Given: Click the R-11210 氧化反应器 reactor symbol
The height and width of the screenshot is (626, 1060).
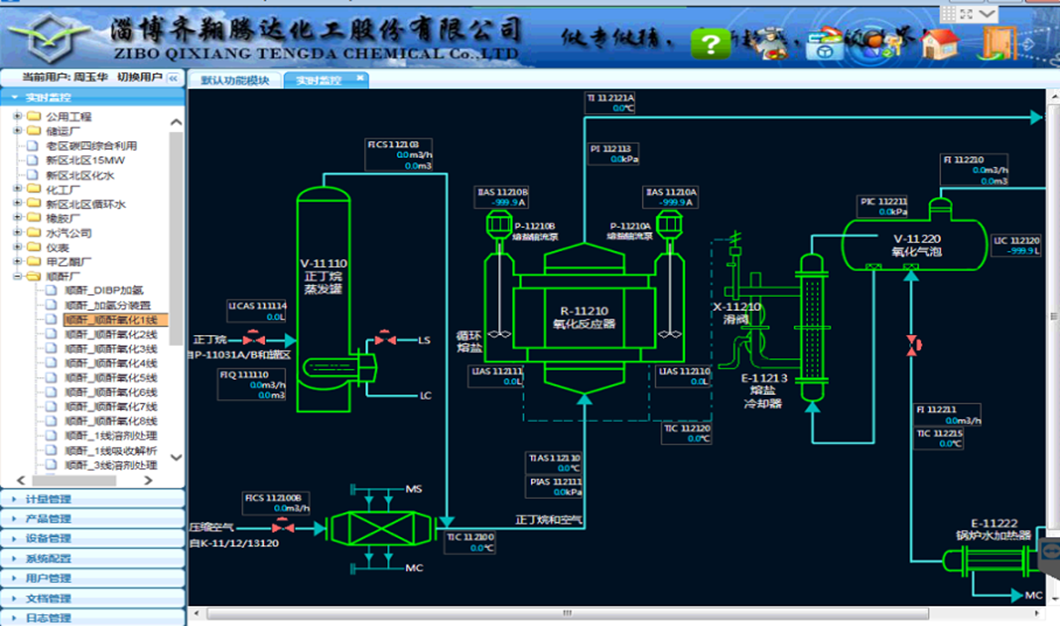Looking at the screenshot, I should 585,317.
